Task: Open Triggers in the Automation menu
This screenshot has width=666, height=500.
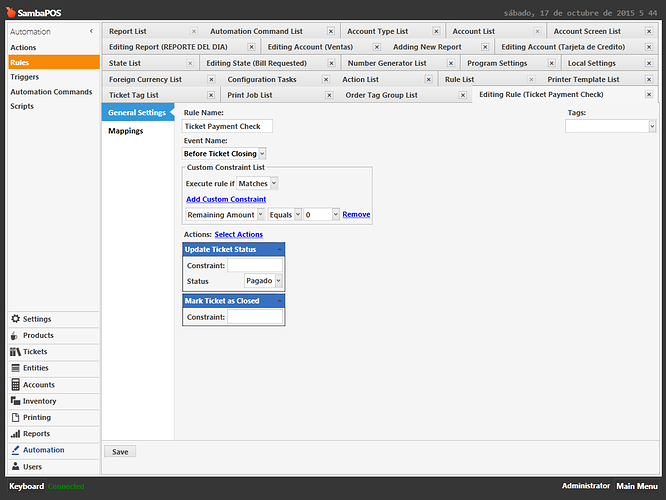Action: coord(25,77)
